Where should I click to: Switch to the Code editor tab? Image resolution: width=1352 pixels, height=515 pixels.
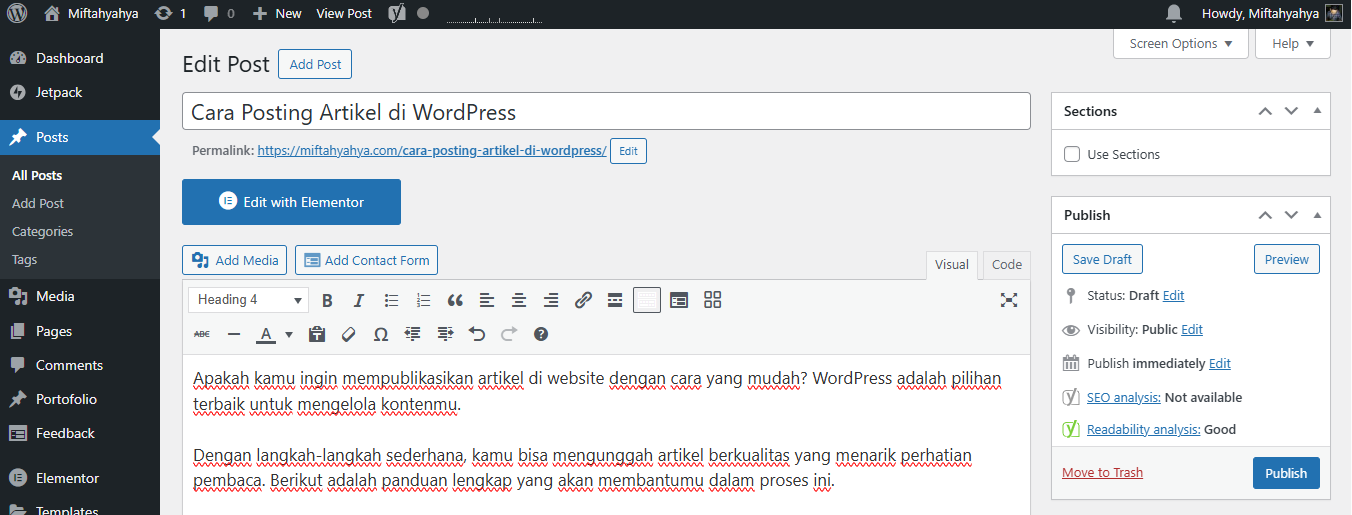(1006, 265)
